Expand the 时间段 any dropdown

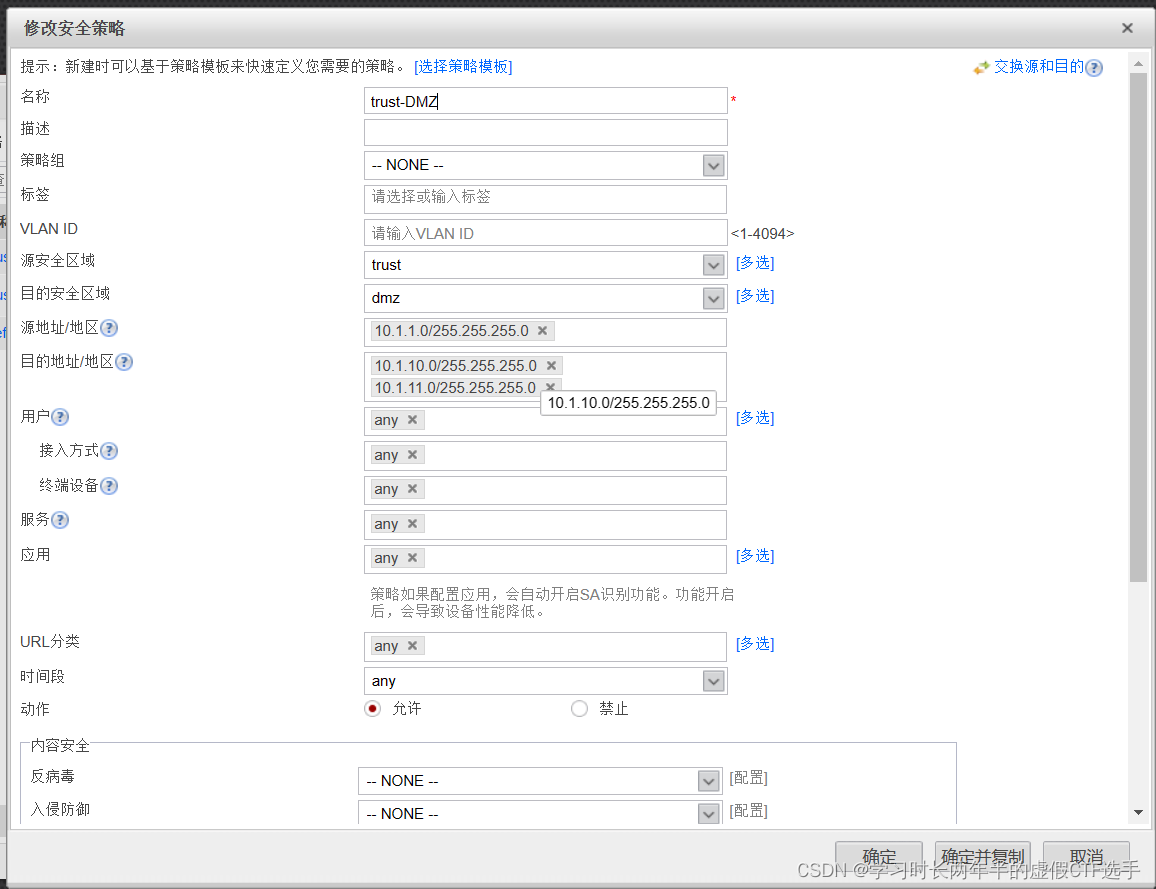tap(713, 681)
